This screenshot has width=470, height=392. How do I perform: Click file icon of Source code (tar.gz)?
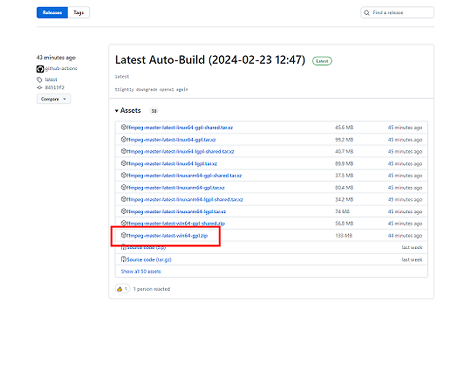click(x=123, y=259)
